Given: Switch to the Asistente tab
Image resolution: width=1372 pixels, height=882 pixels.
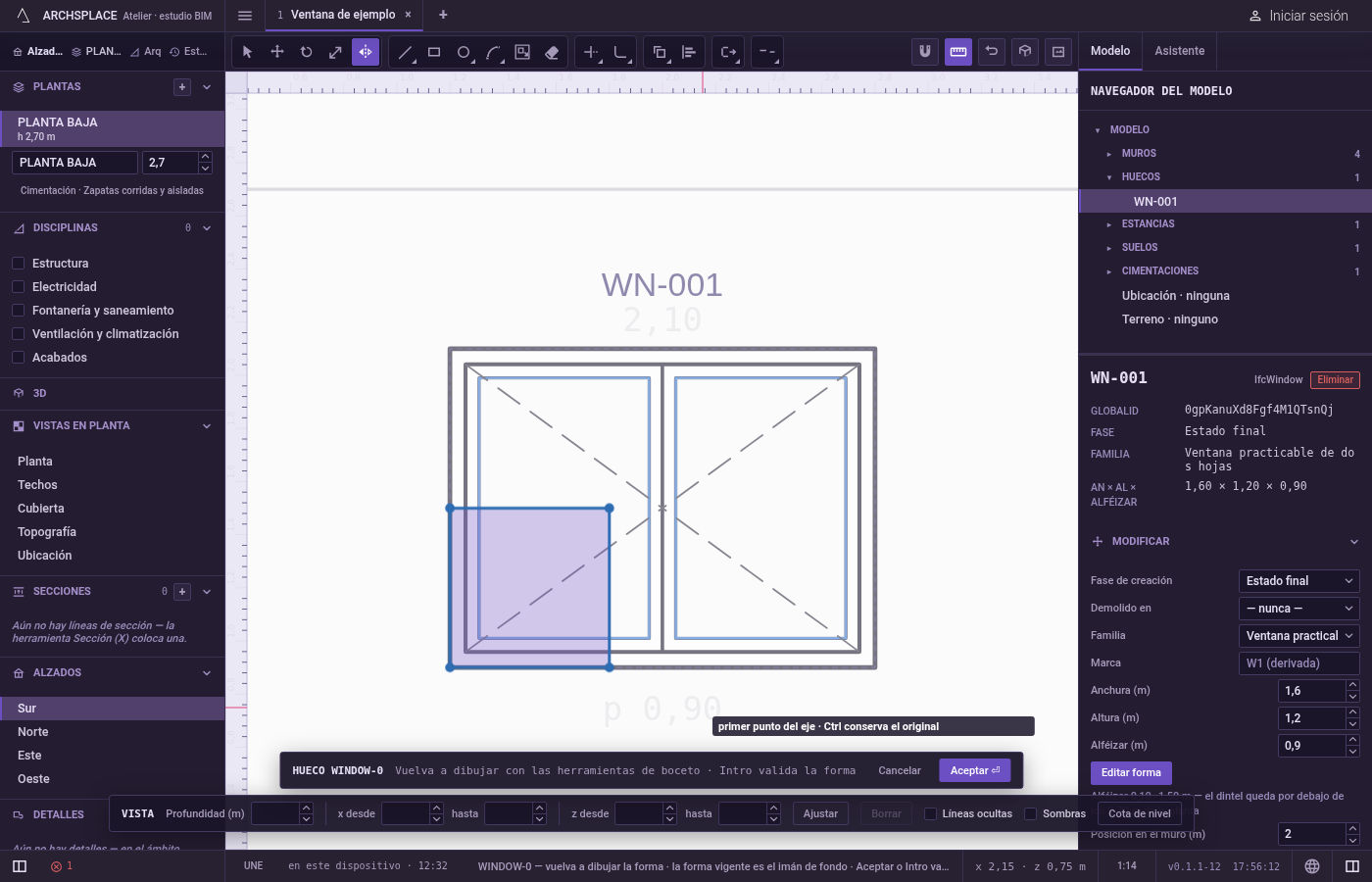Looking at the screenshot, I should tap(1180, 51).
